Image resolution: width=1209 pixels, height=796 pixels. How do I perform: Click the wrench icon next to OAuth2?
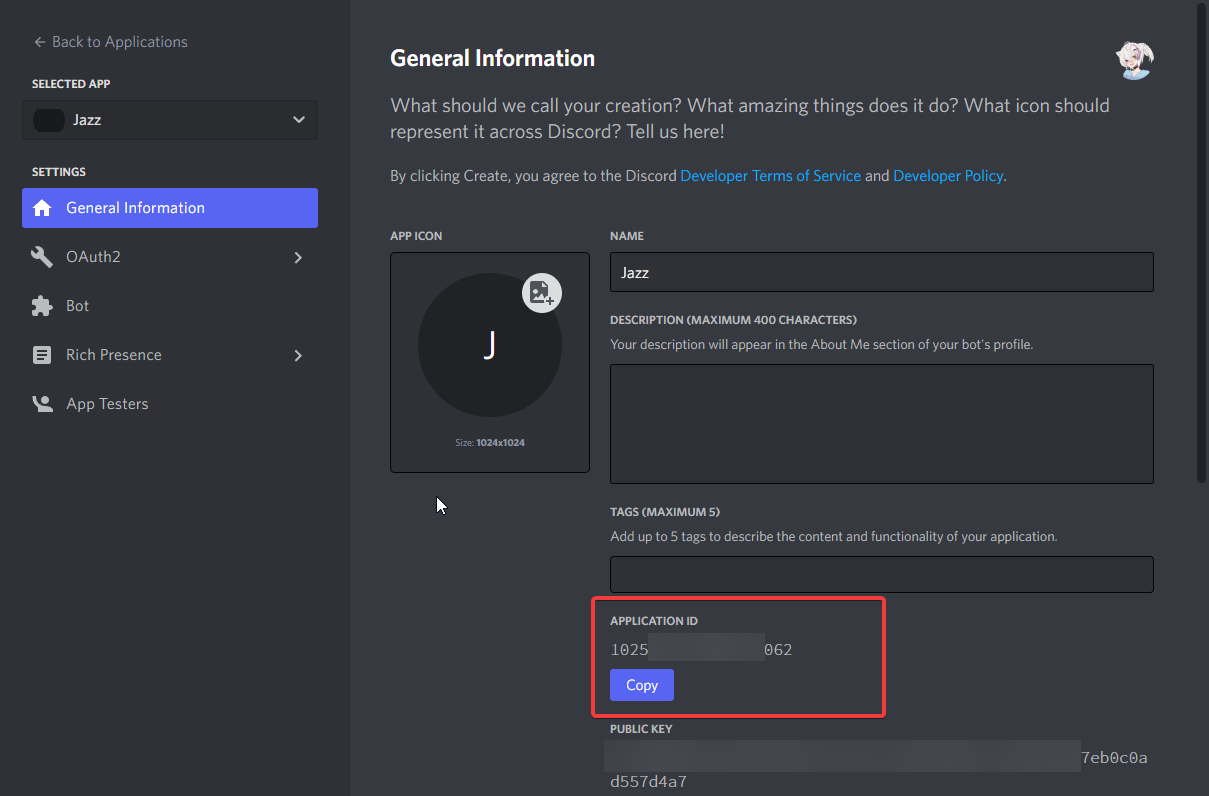point(42,257)
